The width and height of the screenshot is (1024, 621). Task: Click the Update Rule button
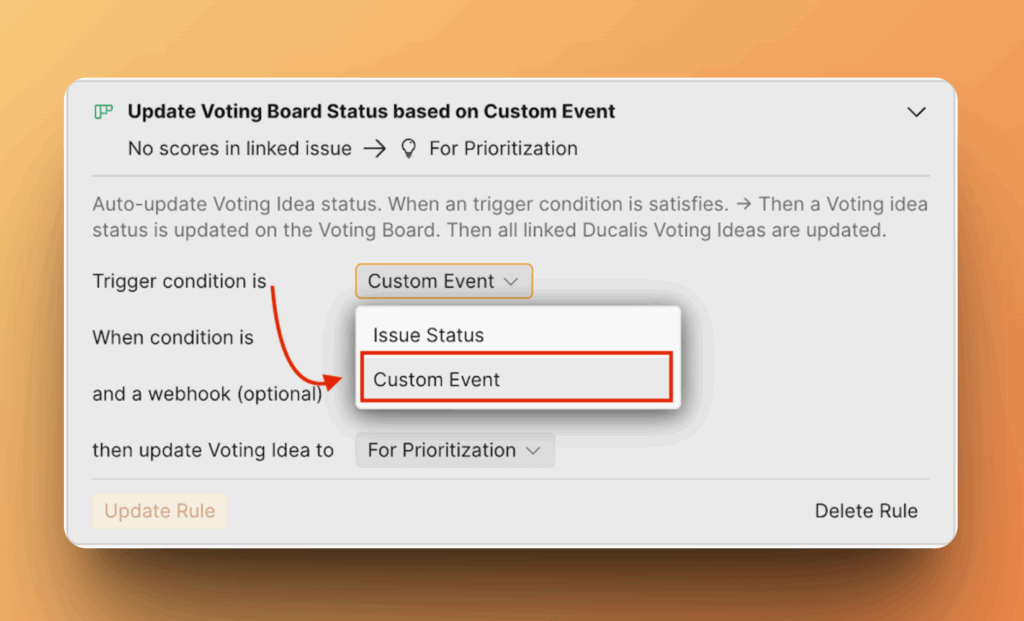coord(159,511)
